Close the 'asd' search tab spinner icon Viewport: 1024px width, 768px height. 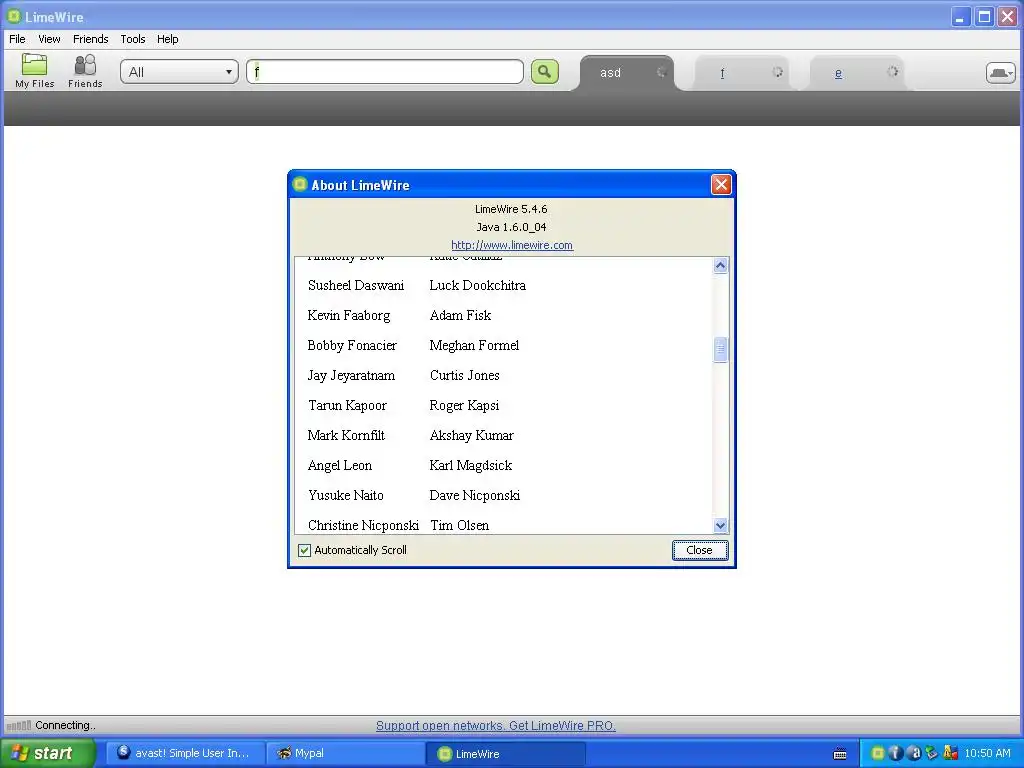661,72
